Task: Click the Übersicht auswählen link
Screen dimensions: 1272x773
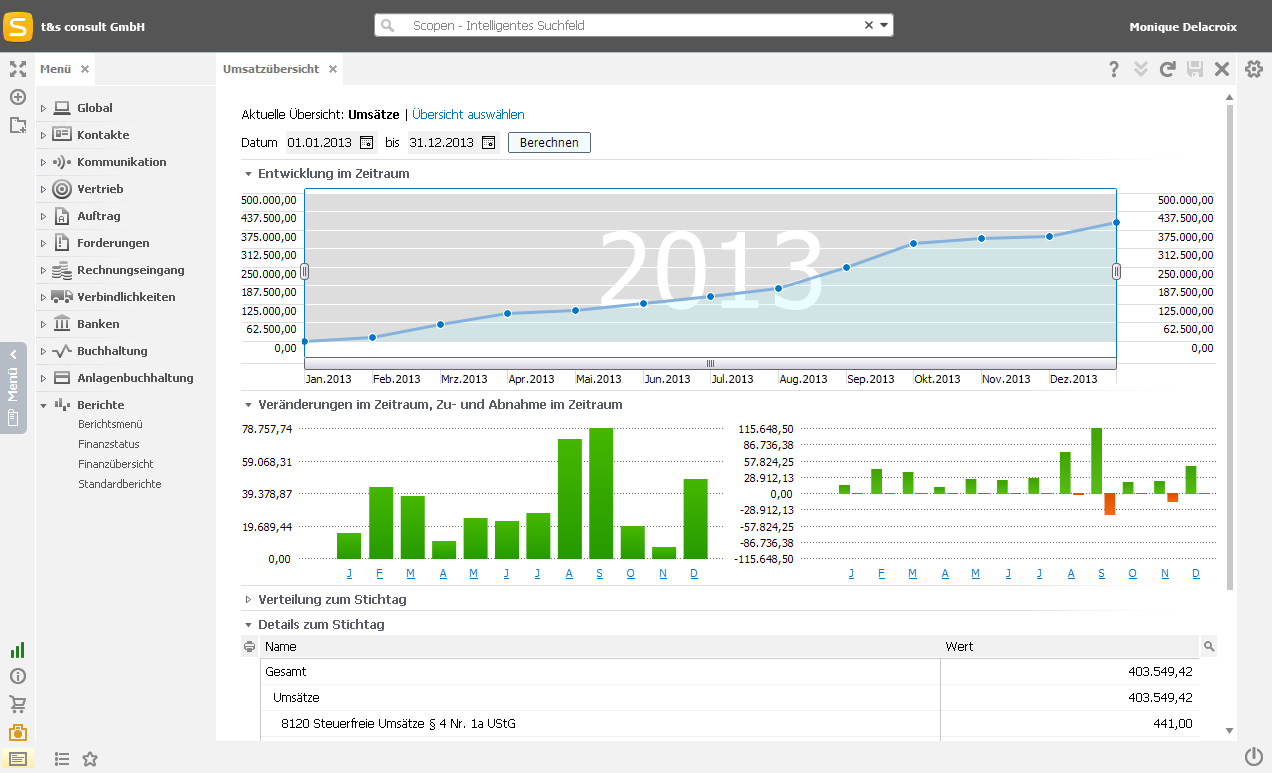Action: point(468,115)
